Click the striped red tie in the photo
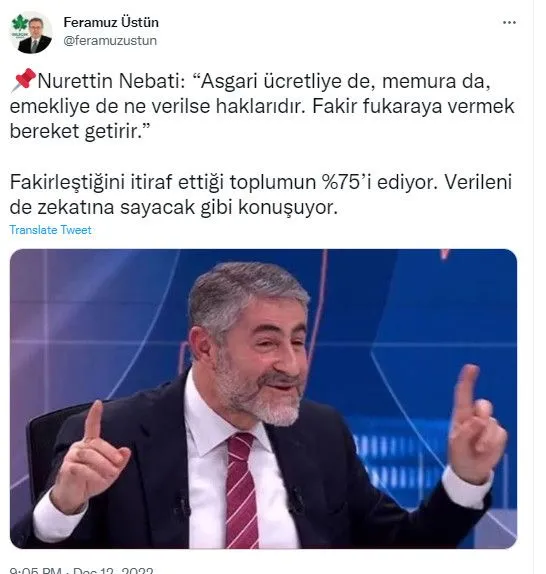This screenshot has height=574, width=546. (241, 490)
